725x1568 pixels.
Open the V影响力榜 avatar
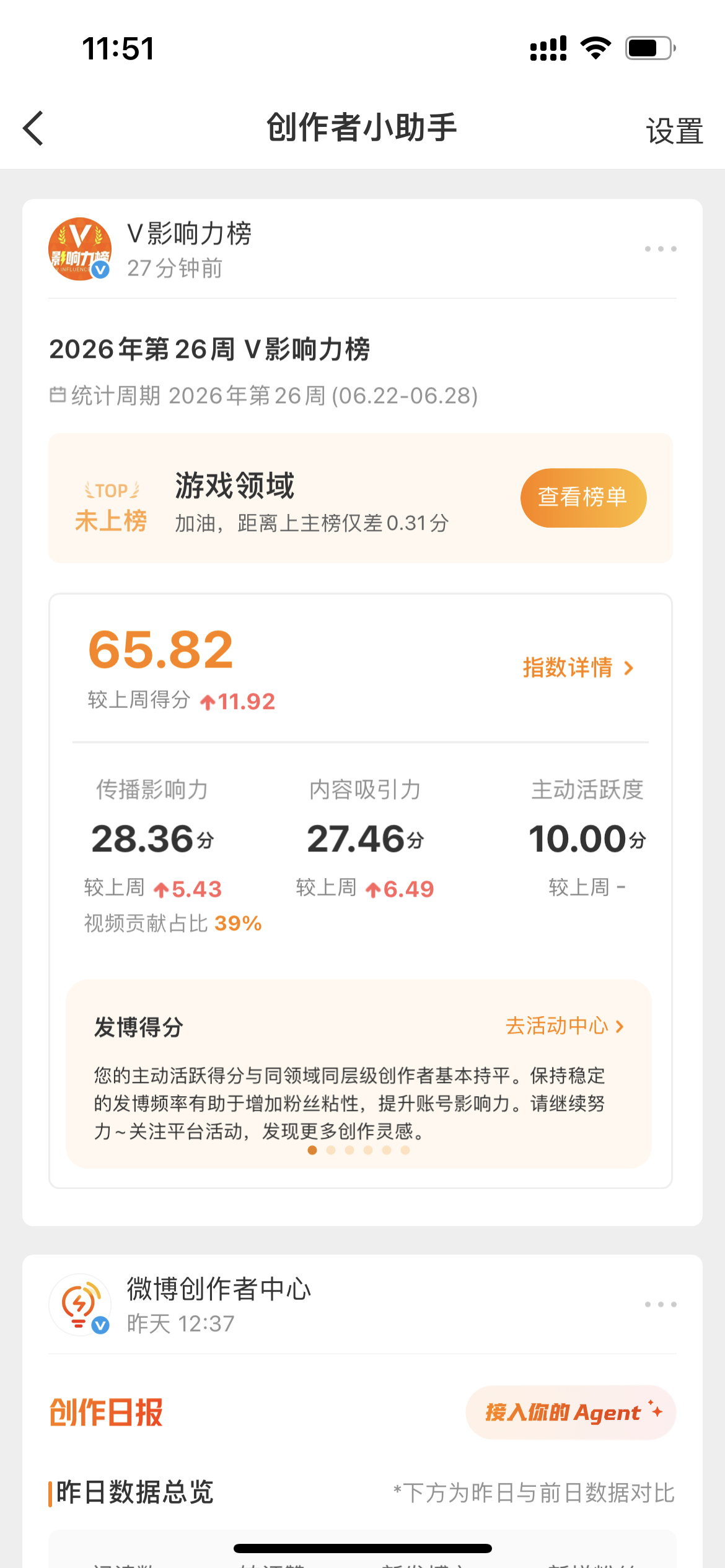pos(80,249)
